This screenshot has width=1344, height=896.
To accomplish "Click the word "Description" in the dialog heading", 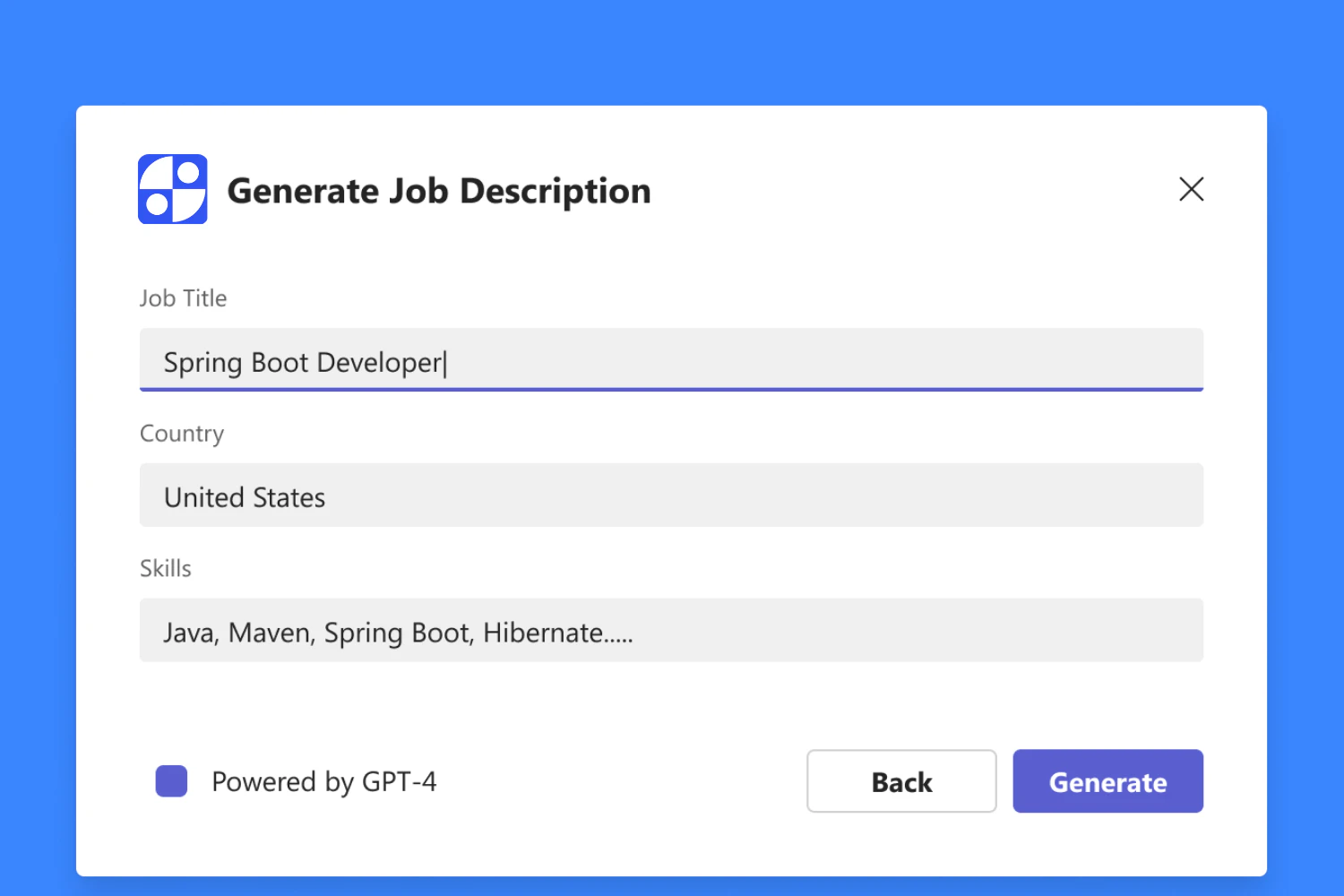I will tap(555, 192).
